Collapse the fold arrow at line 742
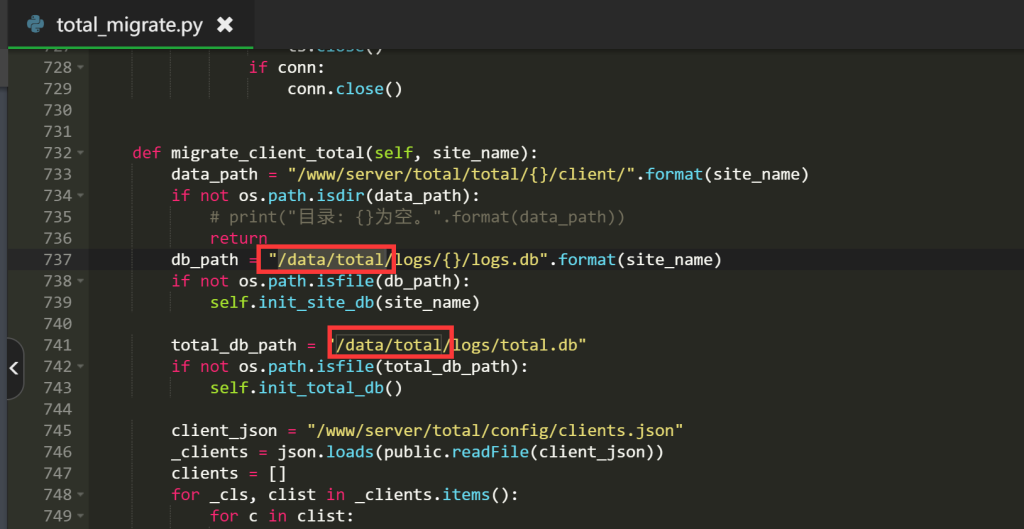This screenshot has height=529, width=1024. pos(80,367)
